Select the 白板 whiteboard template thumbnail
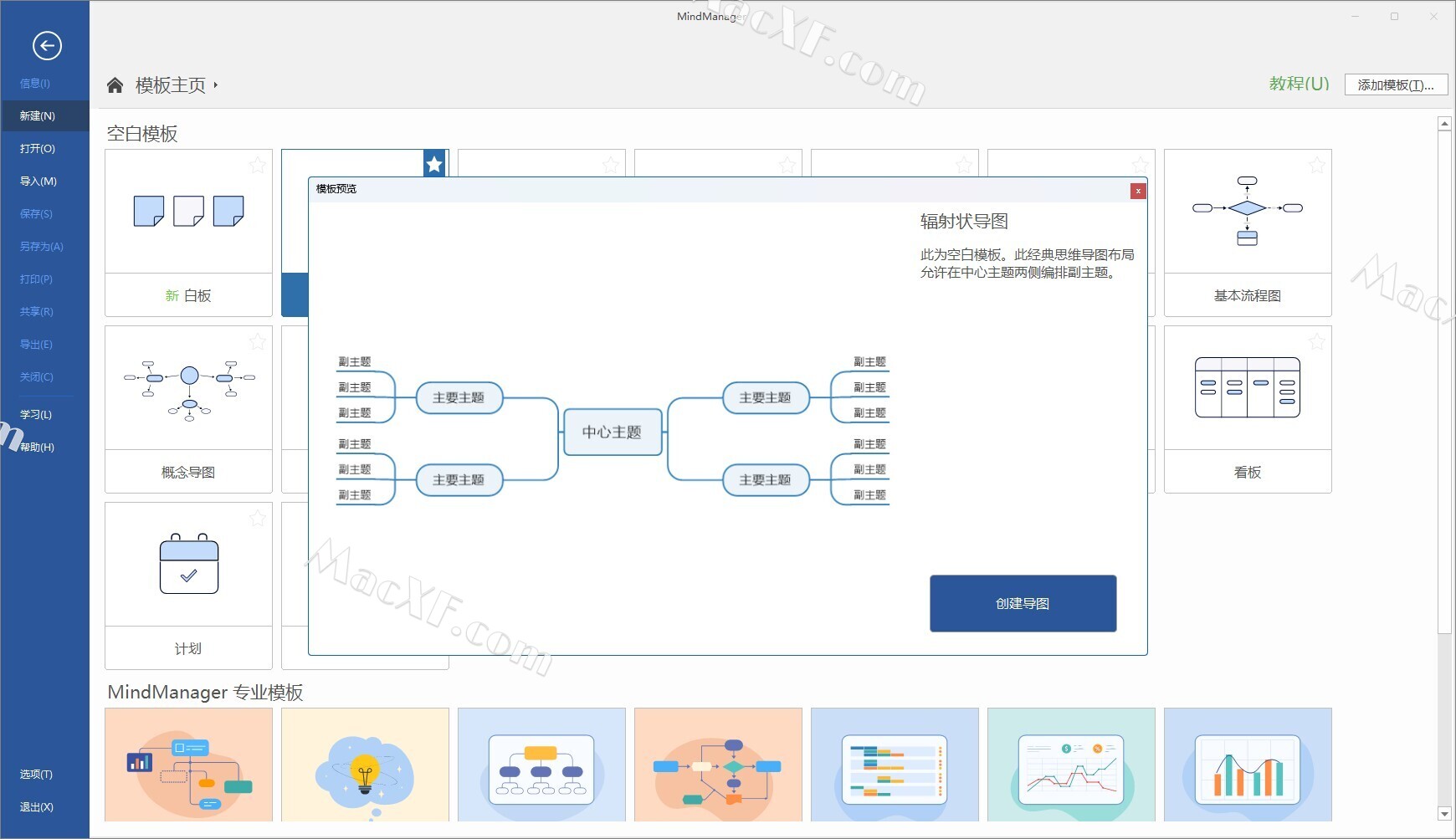Screen dimensions: 1456x839 [188, 212]
